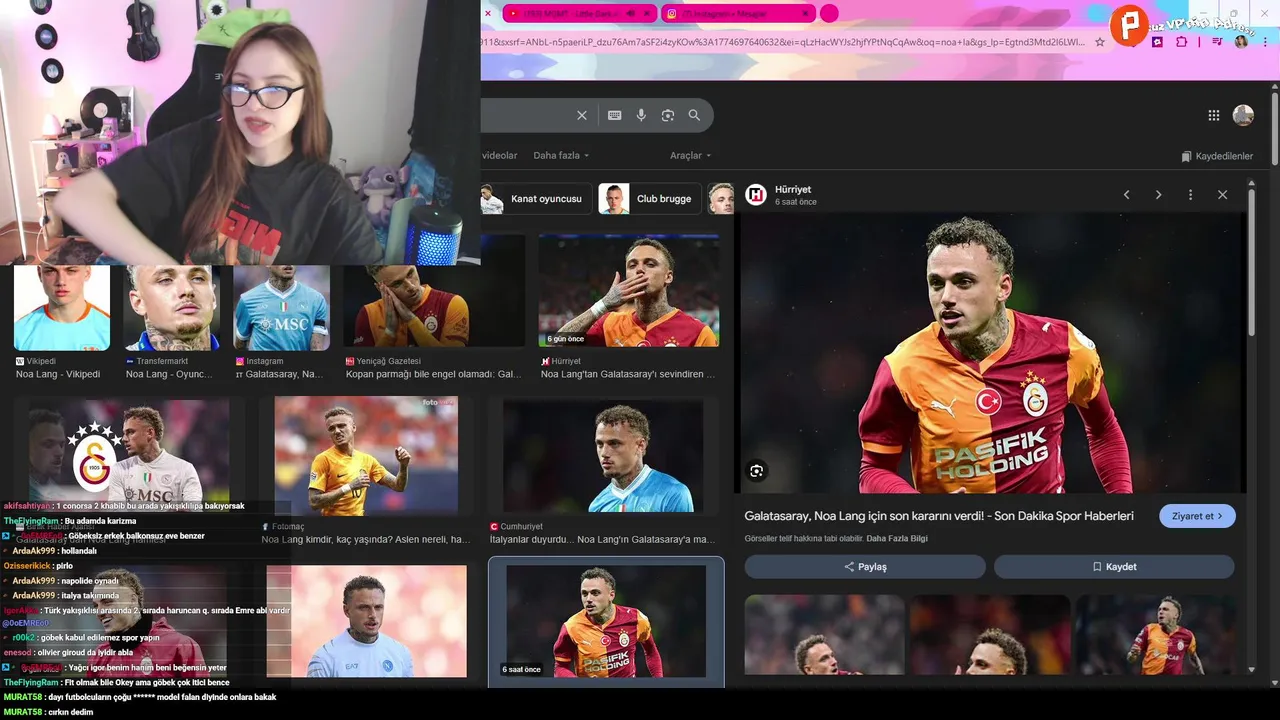Switch to the YouTube browser tab
1280x720 pixels.
[580, 13]
